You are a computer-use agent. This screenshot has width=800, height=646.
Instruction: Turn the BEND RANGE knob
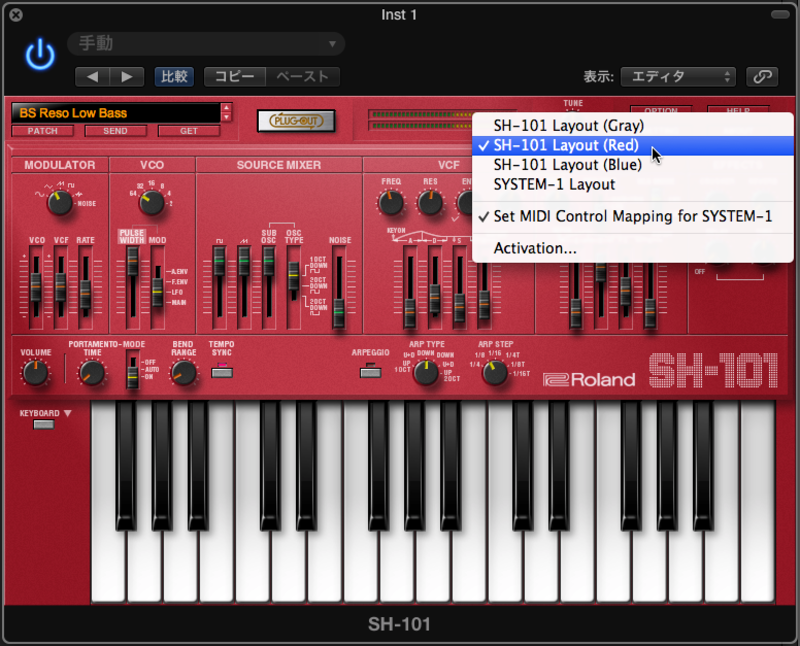click(x=184, y=373)
